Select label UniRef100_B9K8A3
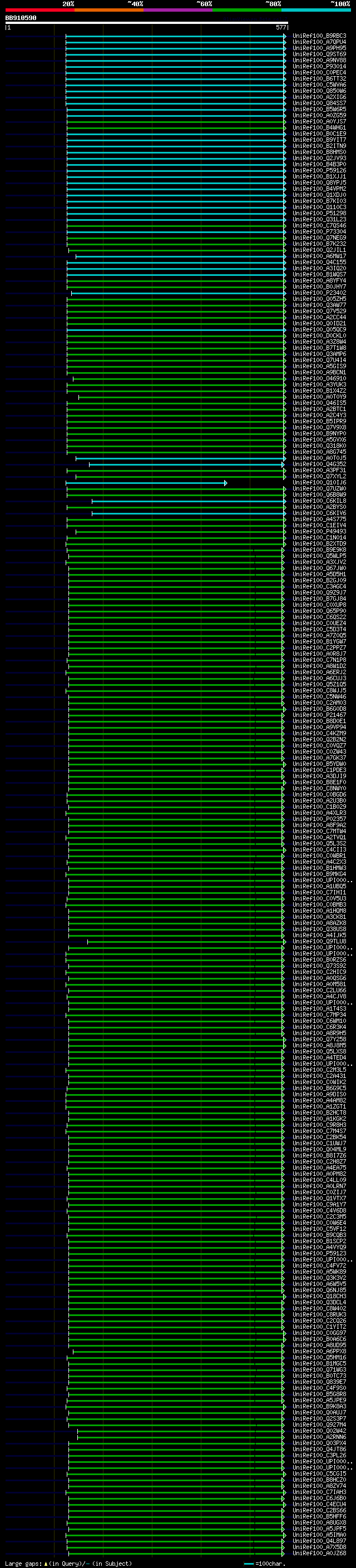The height and width of the screenshot is (1568, 356). (x=319, y=1406)
